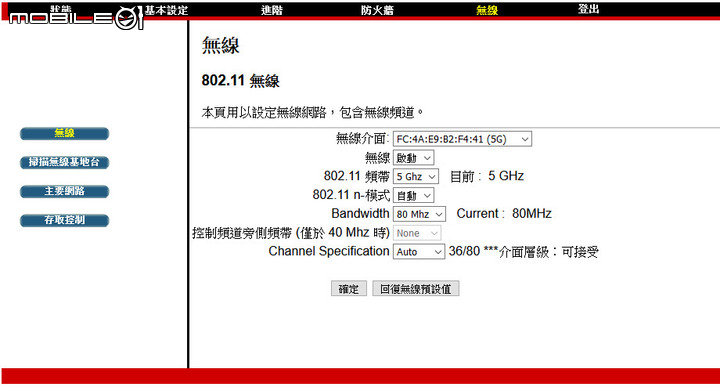Click the page description 本頁用以設定無線網路
The image size is (720, 387).
tap(312, 112)
